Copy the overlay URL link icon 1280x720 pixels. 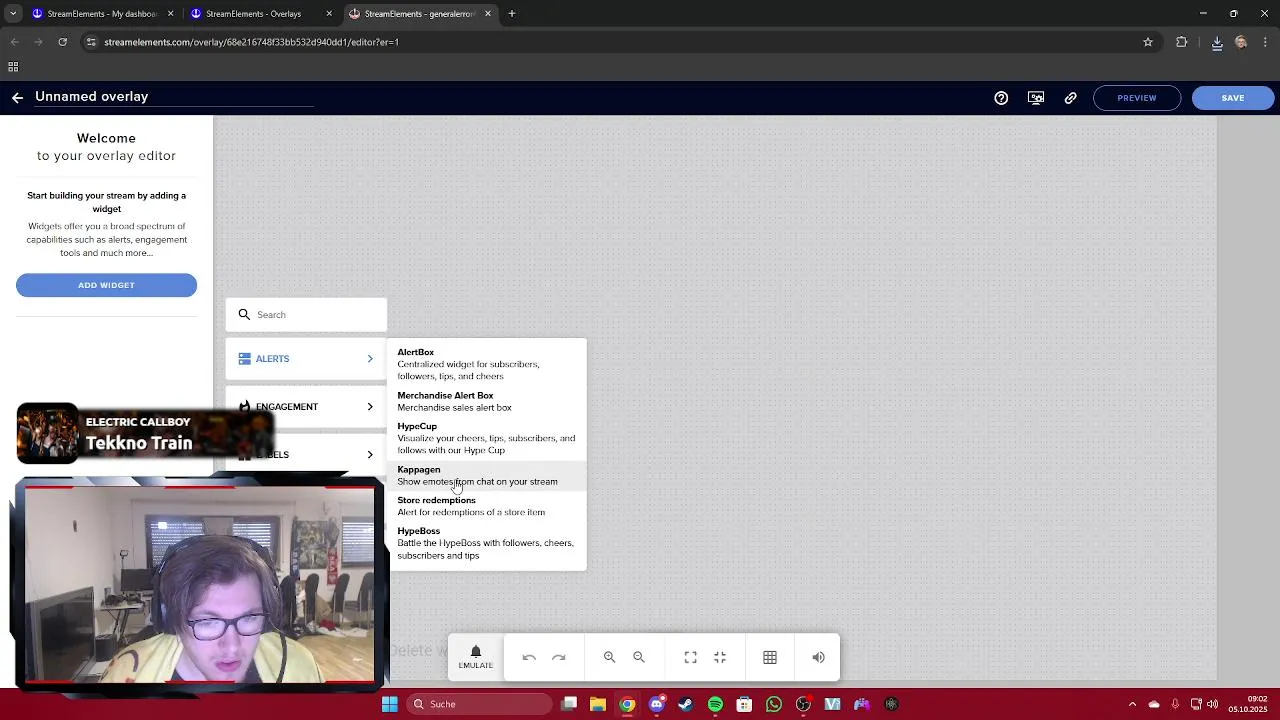coord(1070,98)
